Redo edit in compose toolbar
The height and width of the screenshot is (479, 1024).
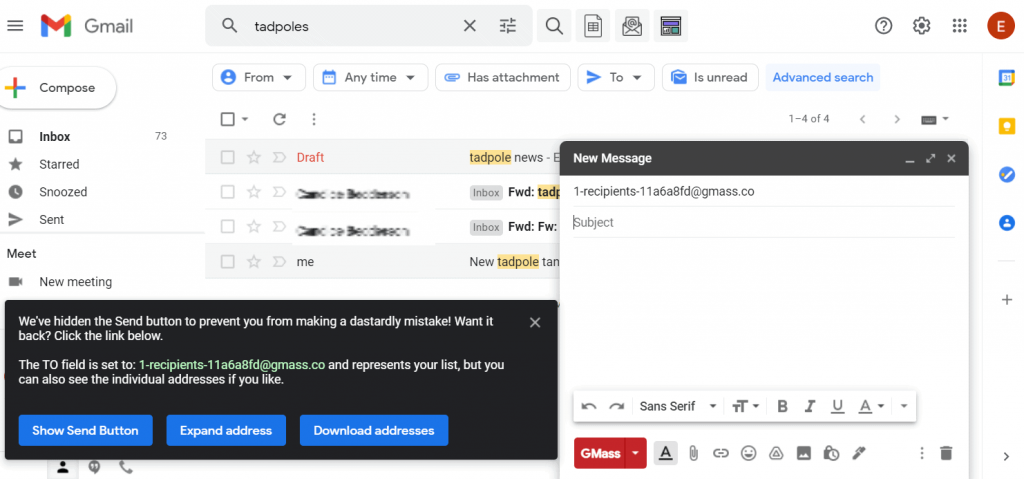tap(616, 406)
